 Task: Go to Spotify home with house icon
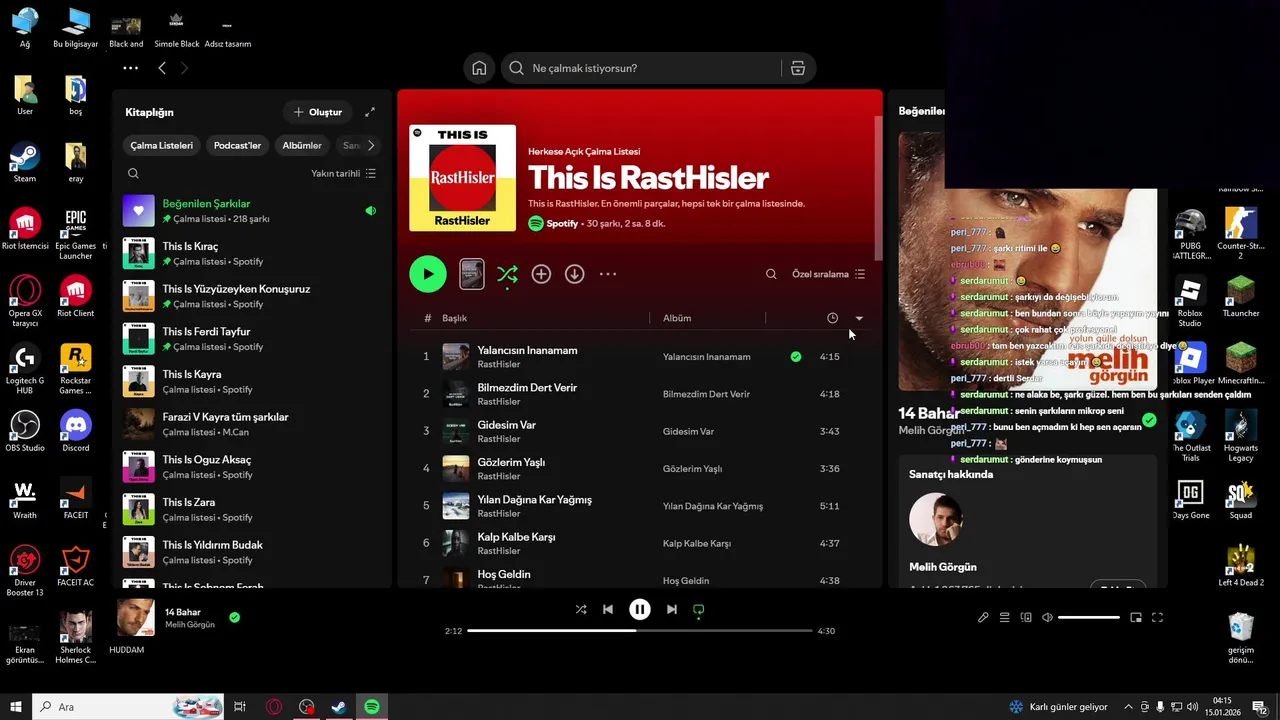pyautogui.click(x=480, y=68)
